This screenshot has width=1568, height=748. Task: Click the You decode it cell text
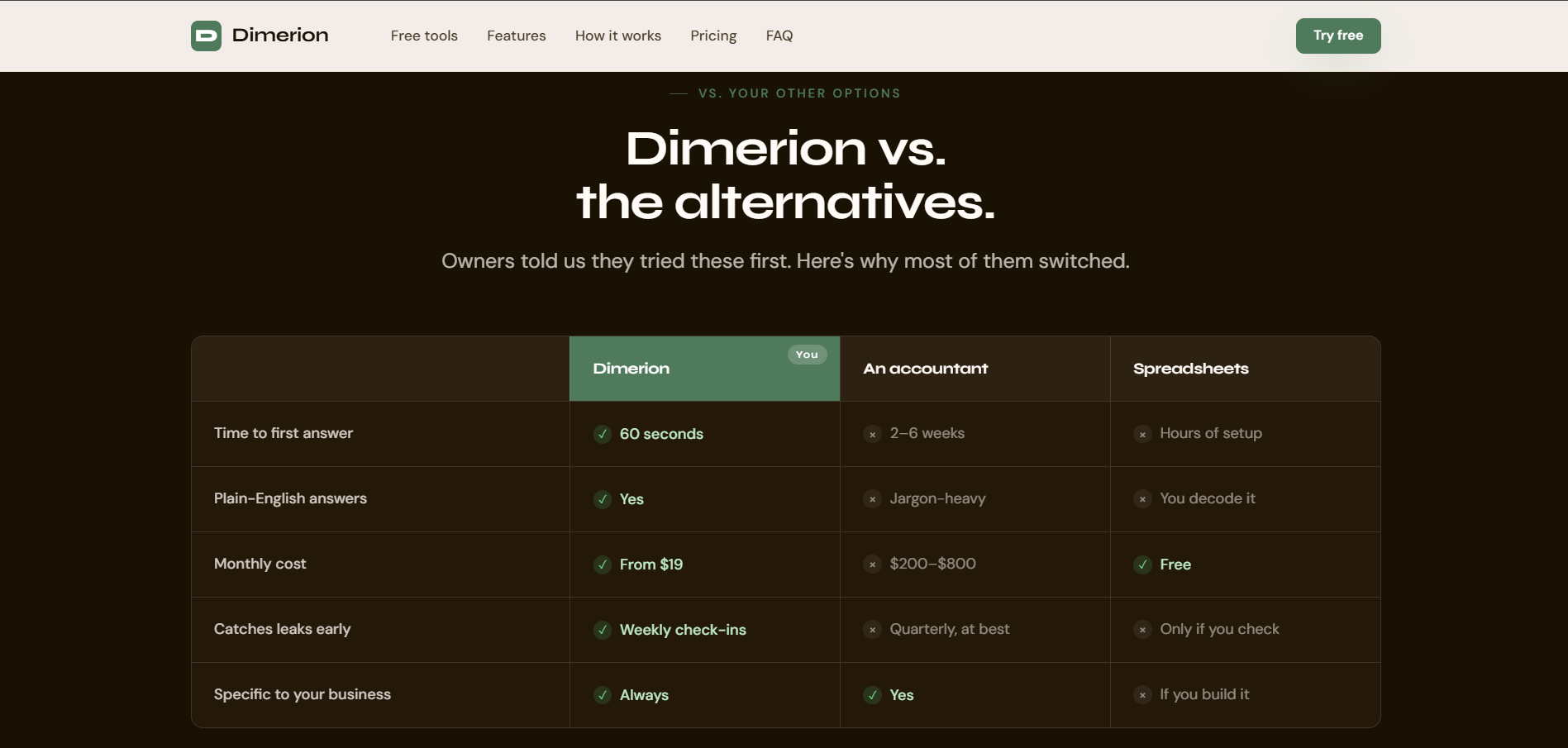pos(1208,498)
